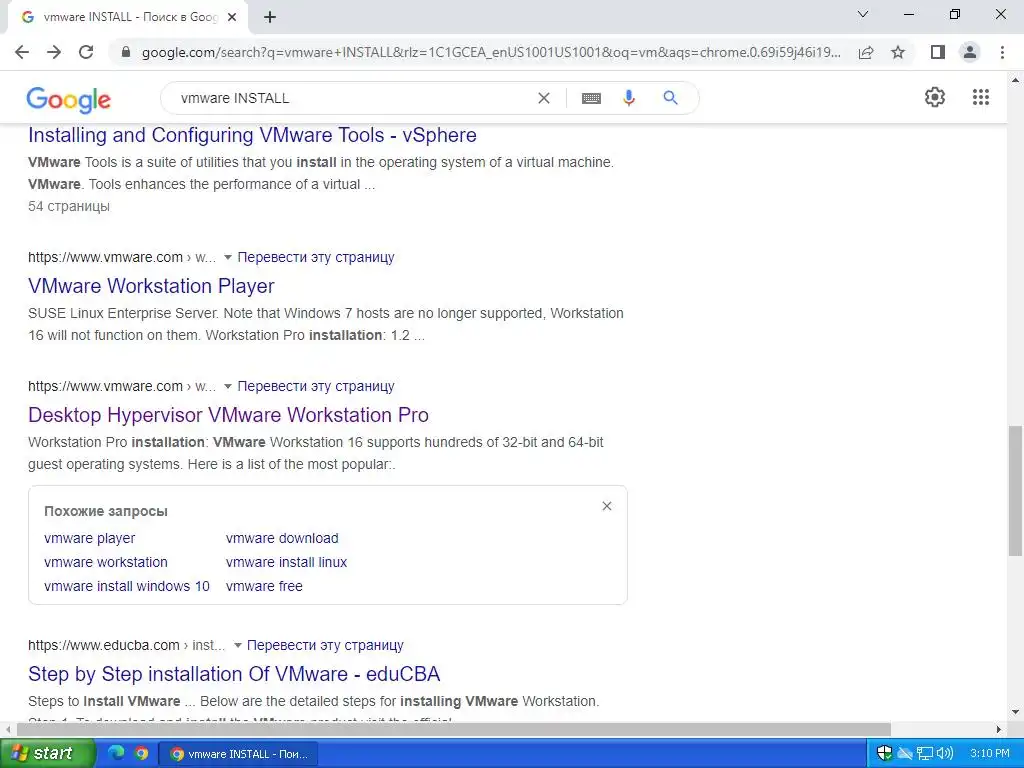This screenshot has height=768, width=1024.
Task: Open the tab search chevron
Action: click(x=863, y=14)
